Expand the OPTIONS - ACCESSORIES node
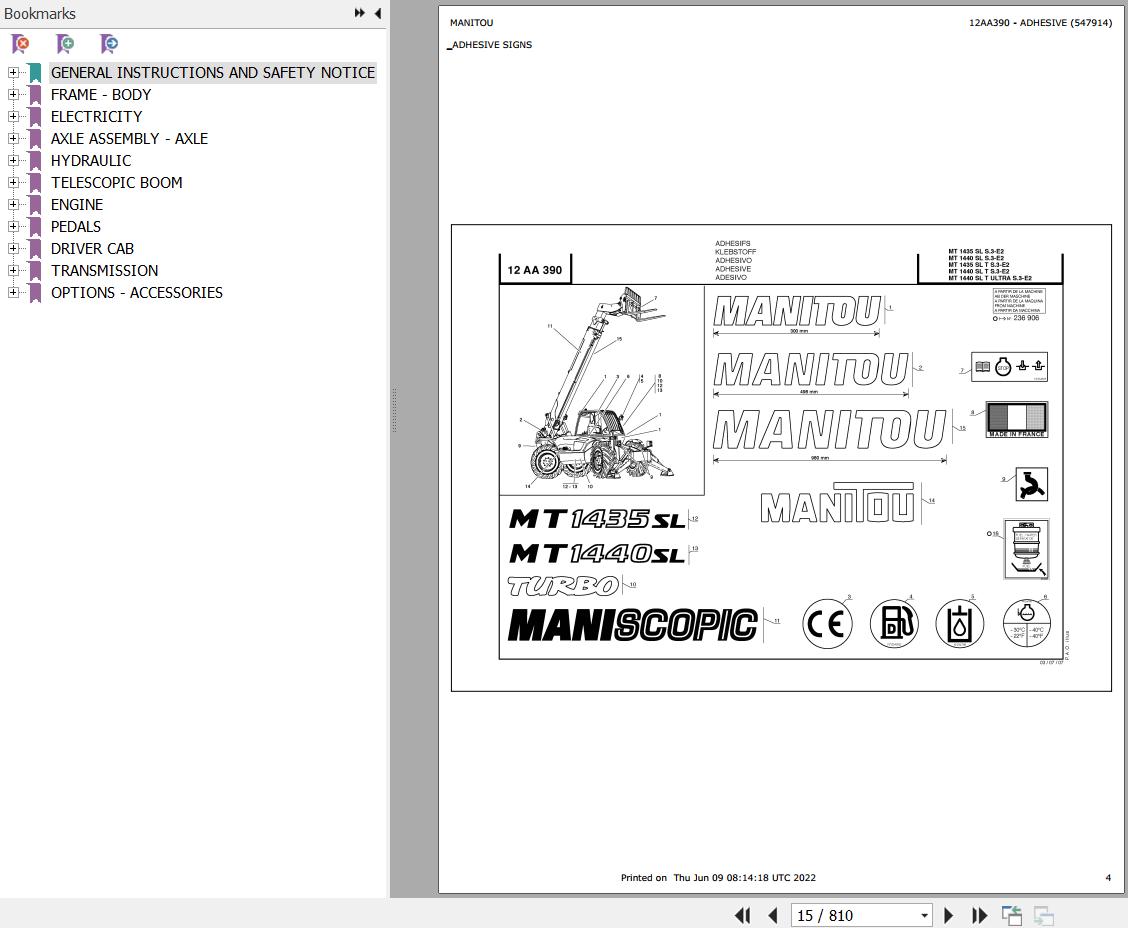The height and width of the screenshot is (928, 1128). tap(13, 292)
